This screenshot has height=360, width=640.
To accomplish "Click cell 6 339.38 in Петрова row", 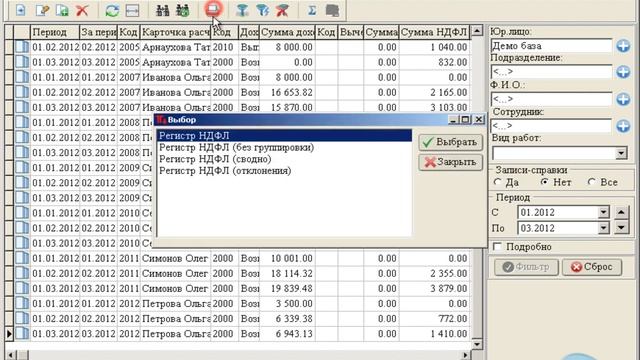I will (287, 319).
